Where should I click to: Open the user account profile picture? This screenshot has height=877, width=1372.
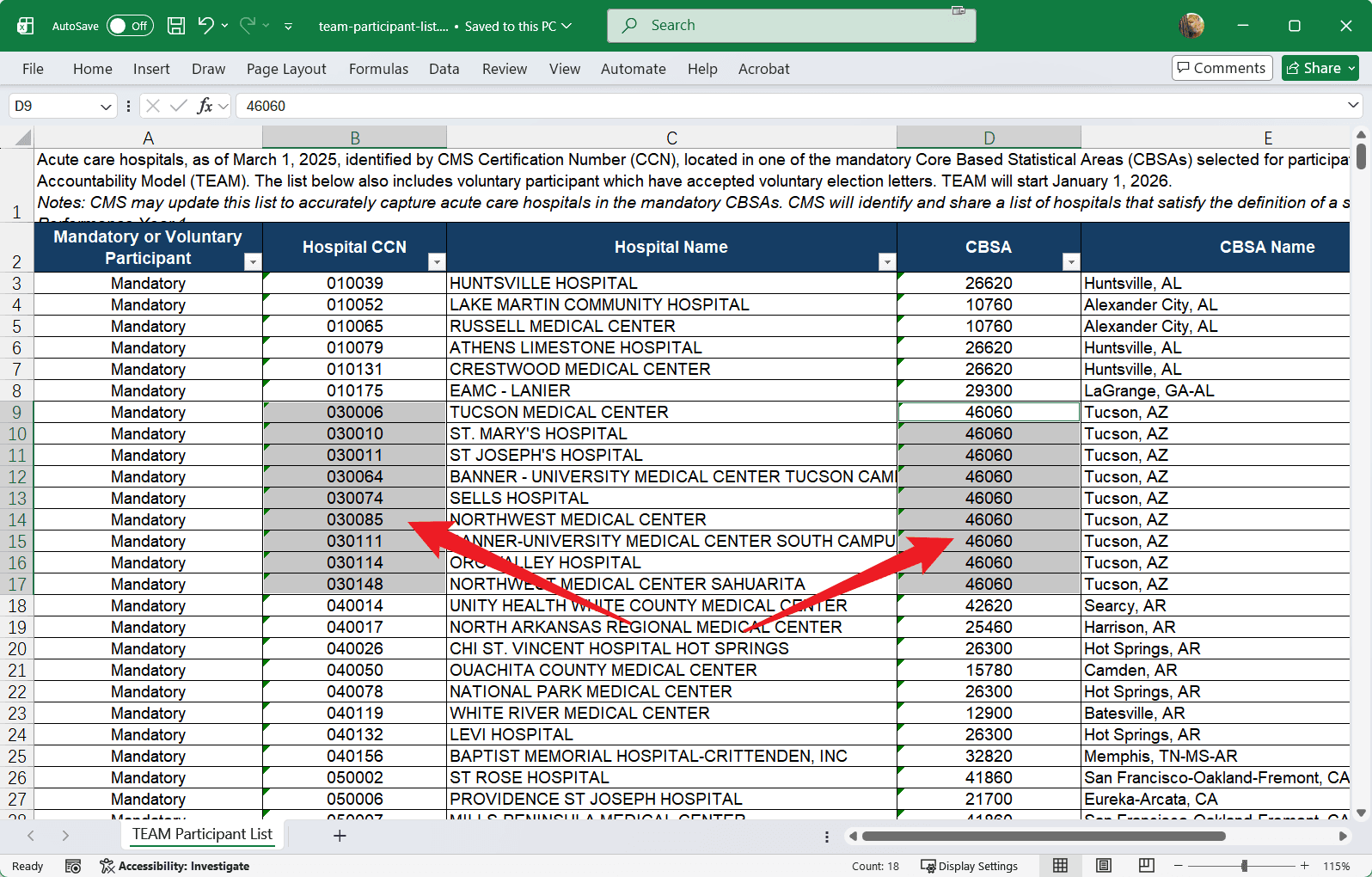[1191, 26]
